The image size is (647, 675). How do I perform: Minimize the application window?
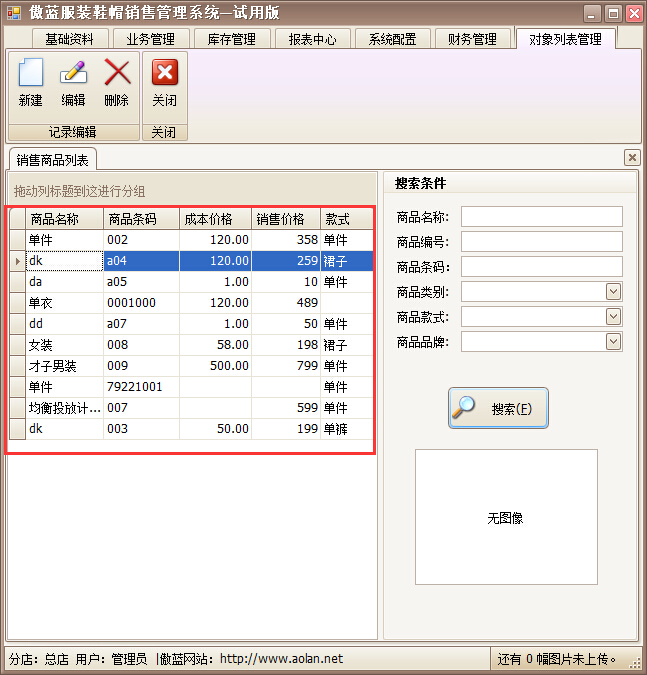click(592, 14)
